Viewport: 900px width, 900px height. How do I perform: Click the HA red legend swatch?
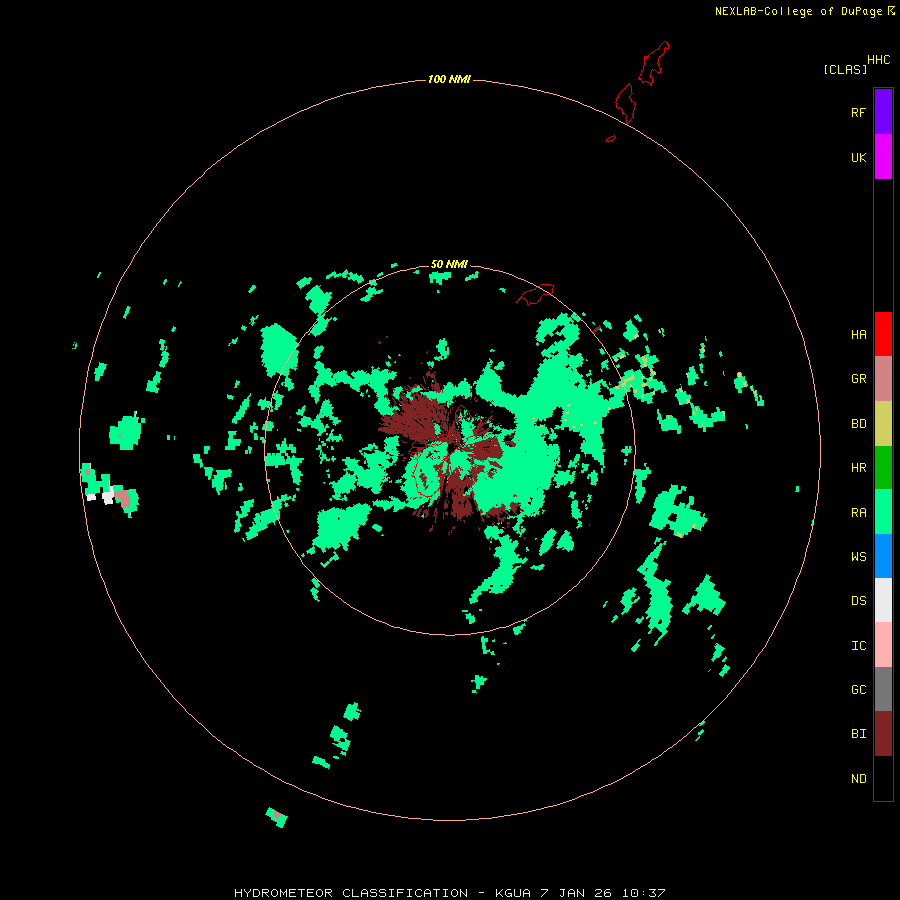click(x=883, y=334)
